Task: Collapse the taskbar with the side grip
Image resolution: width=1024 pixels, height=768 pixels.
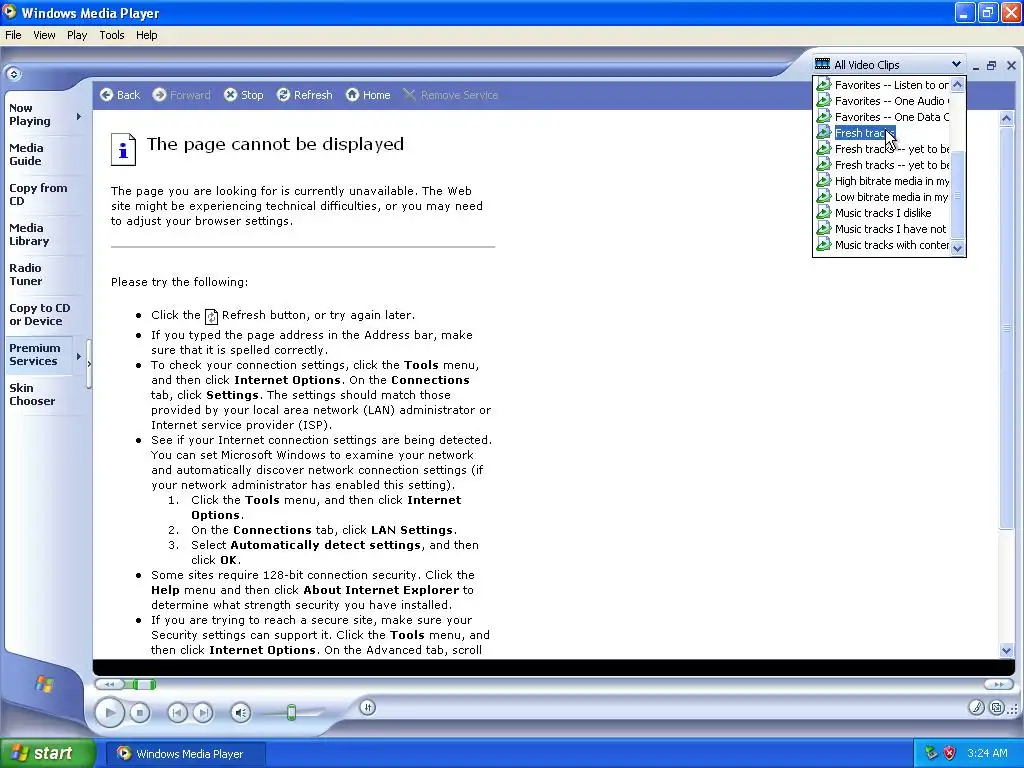Action: (x=89, y=364)
